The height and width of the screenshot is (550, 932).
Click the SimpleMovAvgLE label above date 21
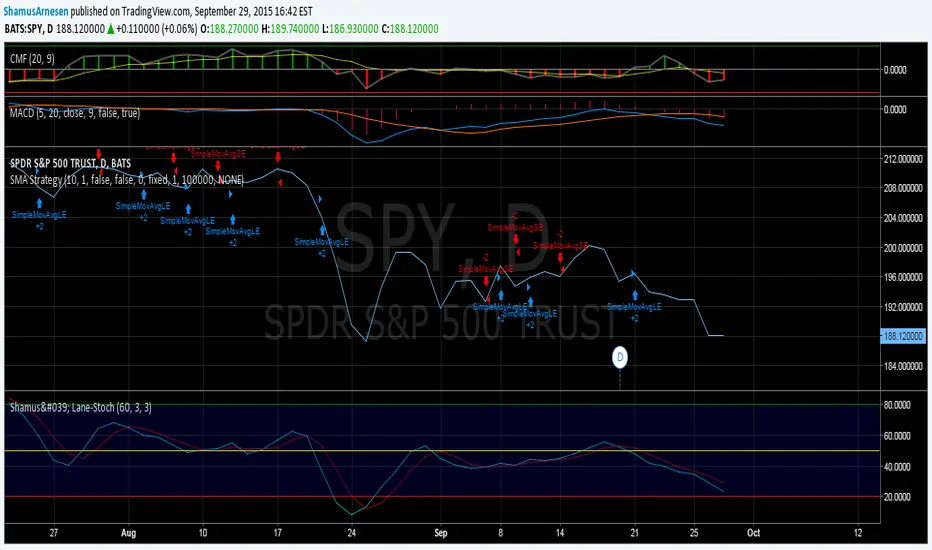pyautogui.click(x=634, y=307)
